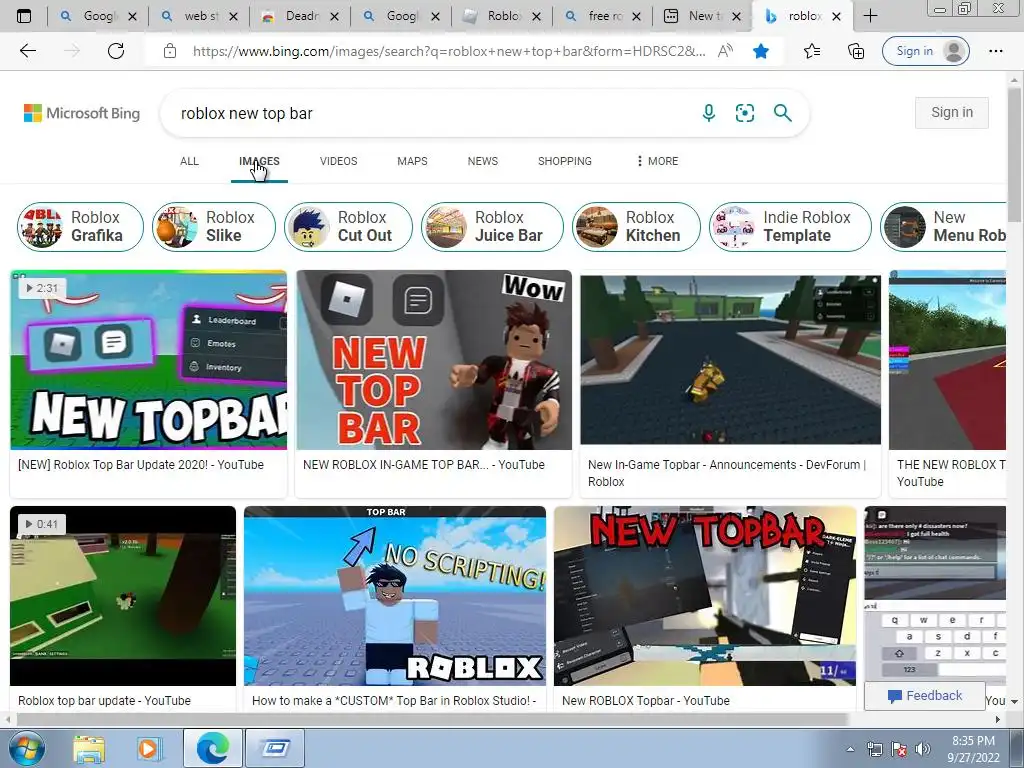
Task: Open the Favorites list icon
Action: (x=812, y=51)
